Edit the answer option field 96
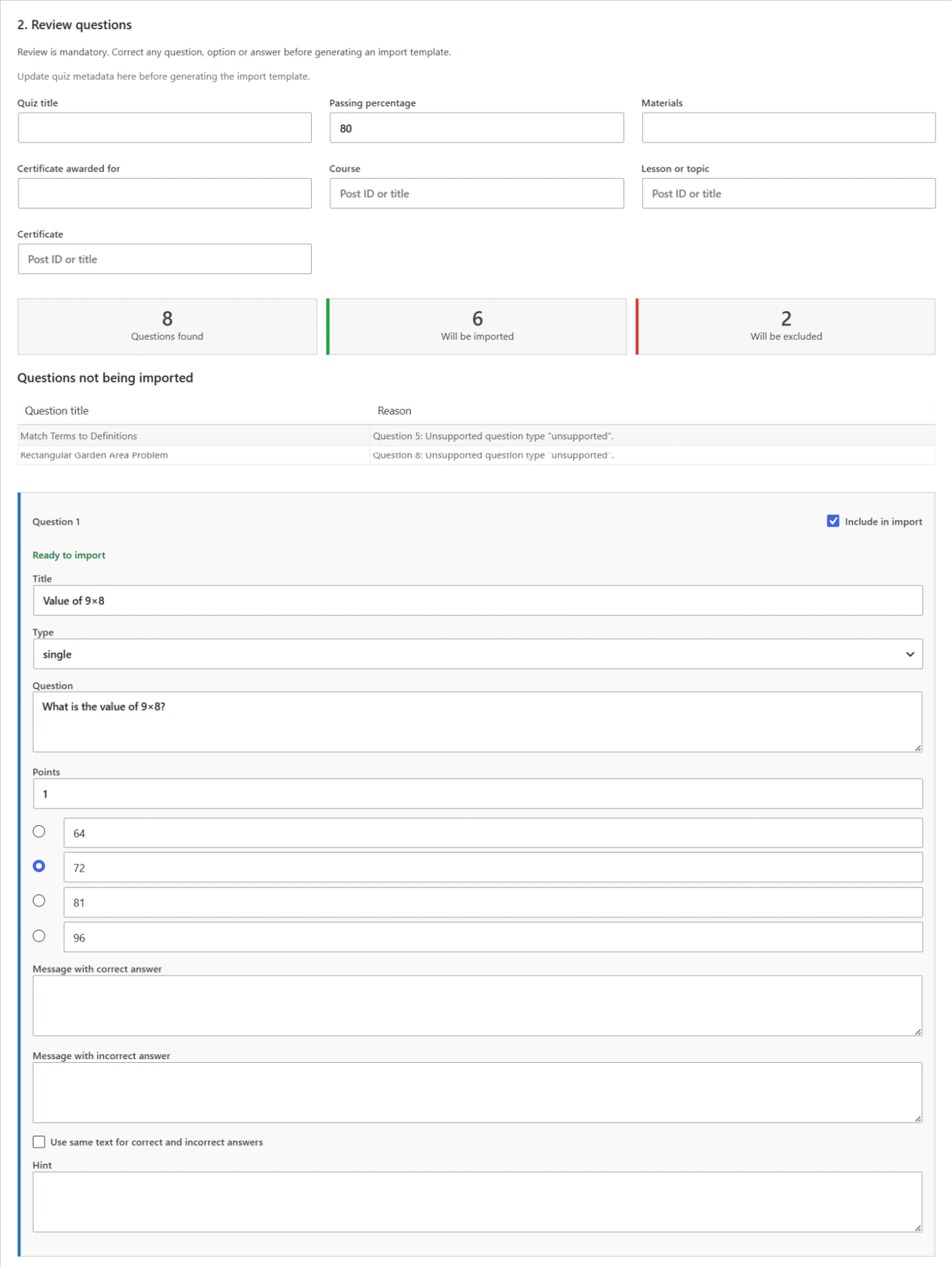This screenshot has height=1267, width=952. (x=493, y=937)
